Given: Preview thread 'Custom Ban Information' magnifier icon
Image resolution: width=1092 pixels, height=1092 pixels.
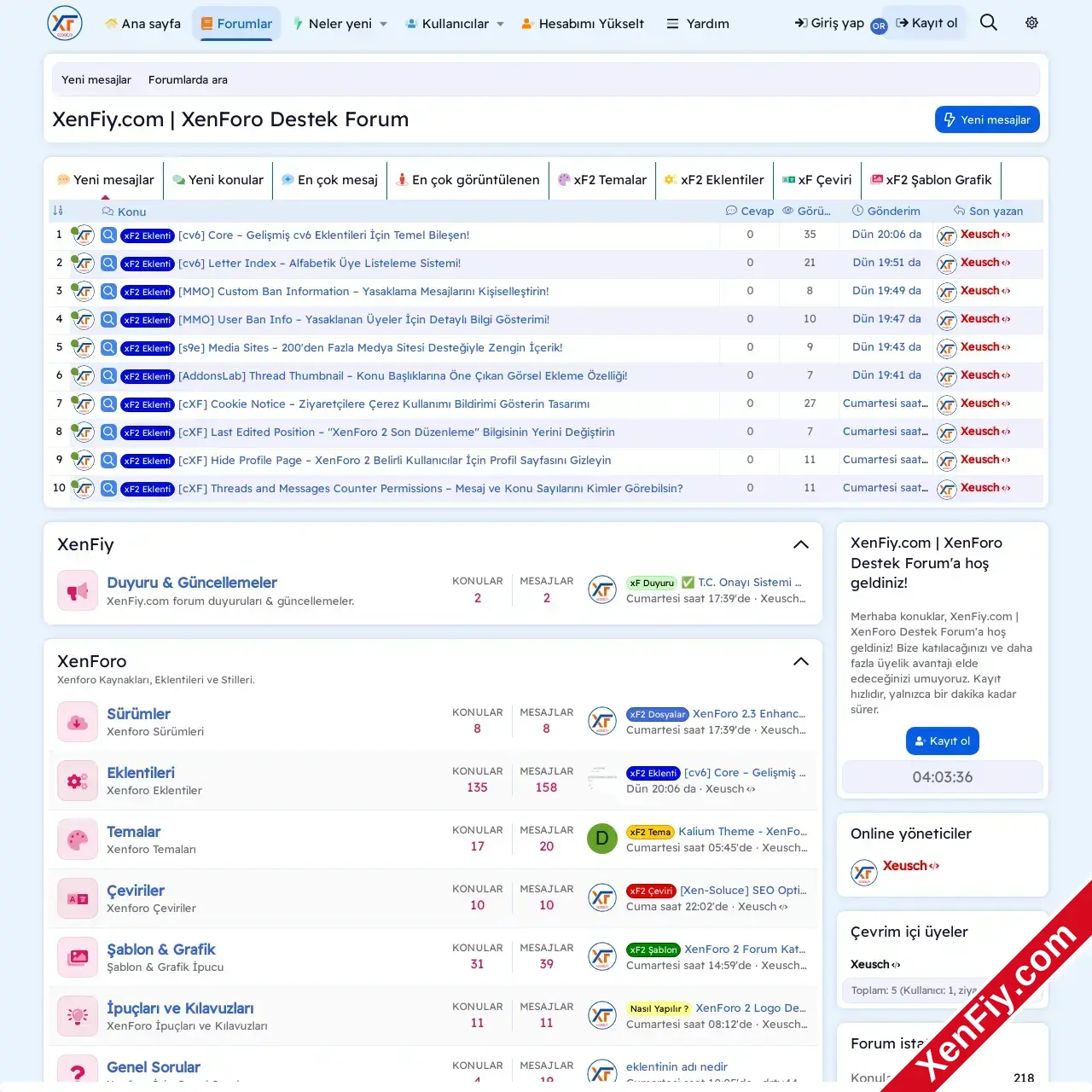Looking at the screenshot, I should (x=108, y=291).
